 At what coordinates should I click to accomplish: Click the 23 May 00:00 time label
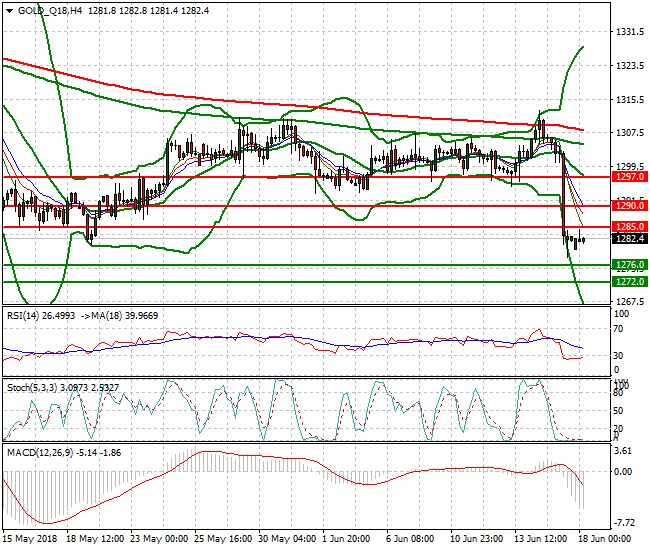click(159, 539)
